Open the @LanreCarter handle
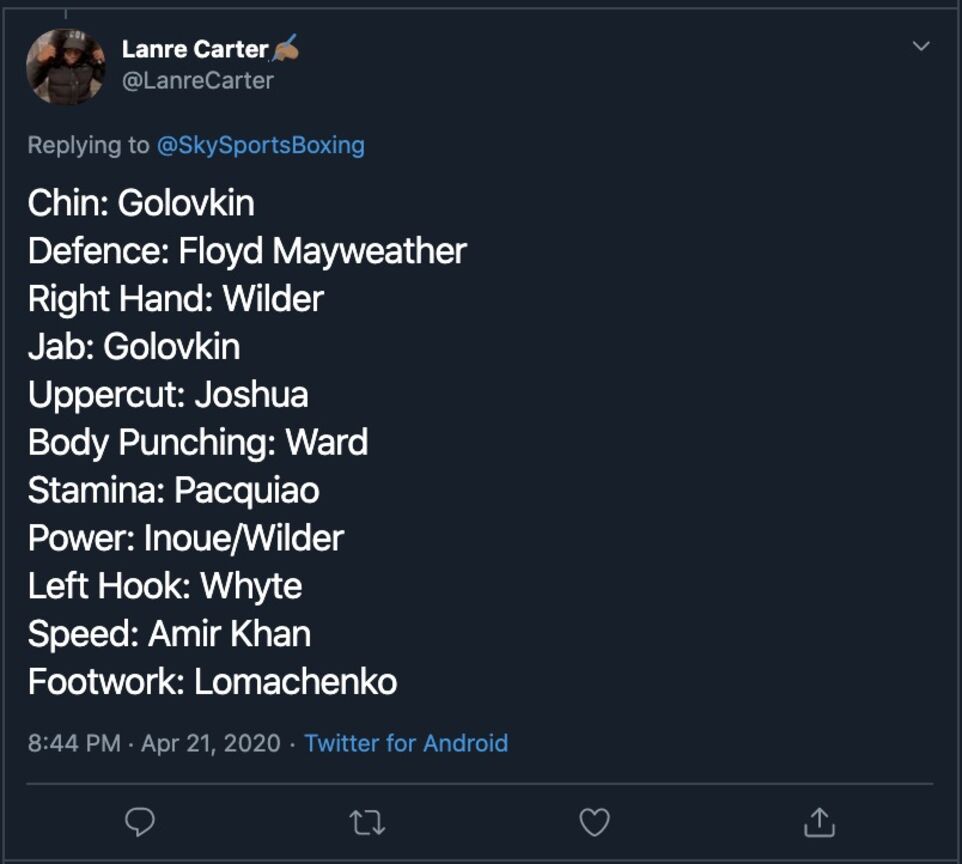962x864 pixels. tap(198, 80)
